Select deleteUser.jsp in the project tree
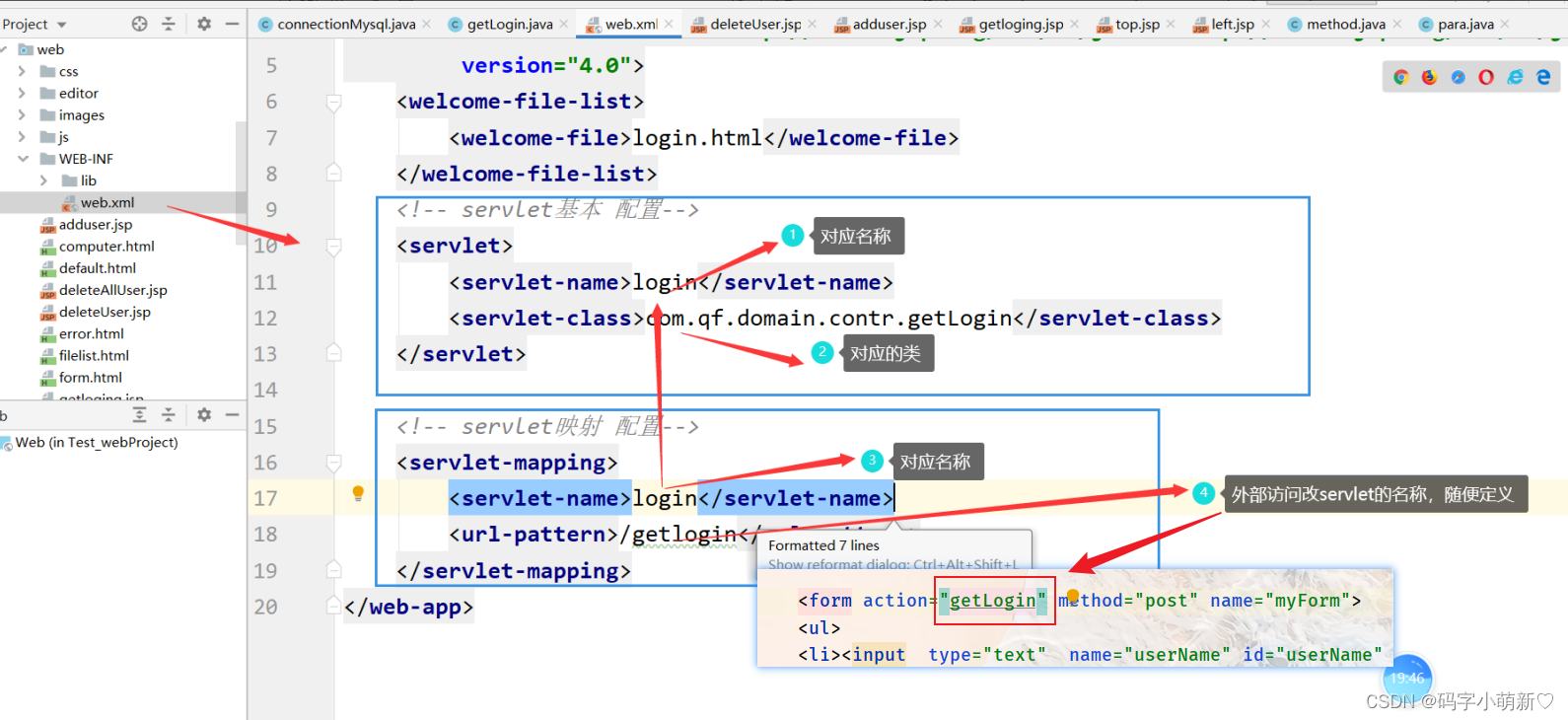The width and height of the screenshot is (1568, 720). coord(105,312)
